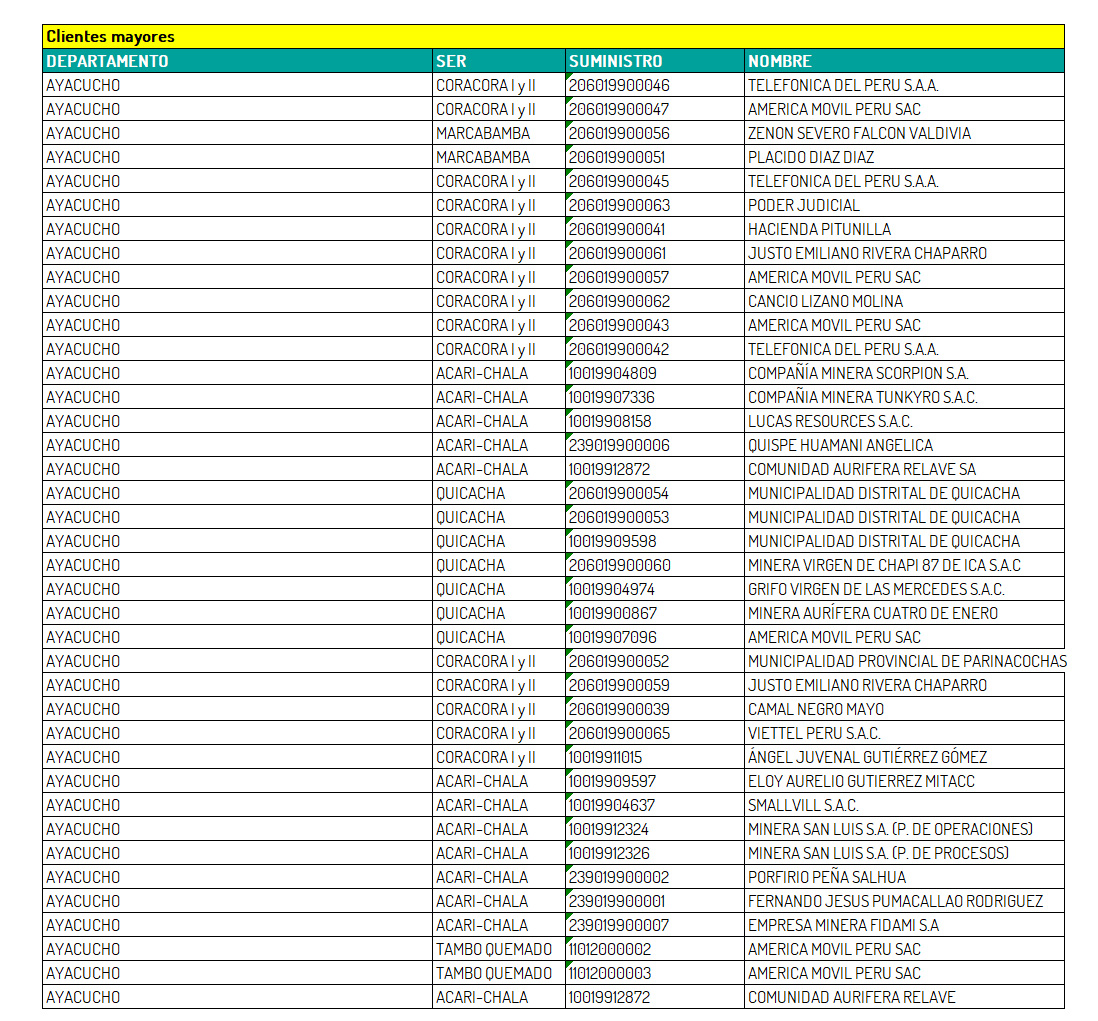Click MINERA AURÍFERA CUATRO DE ENERO cell
Viewport: 1098px width, 1021px height.
[x=904, y=613]
